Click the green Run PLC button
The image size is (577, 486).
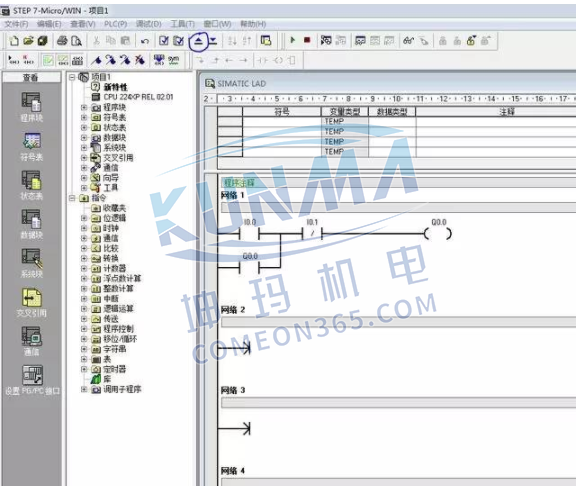tap(293, 40)
